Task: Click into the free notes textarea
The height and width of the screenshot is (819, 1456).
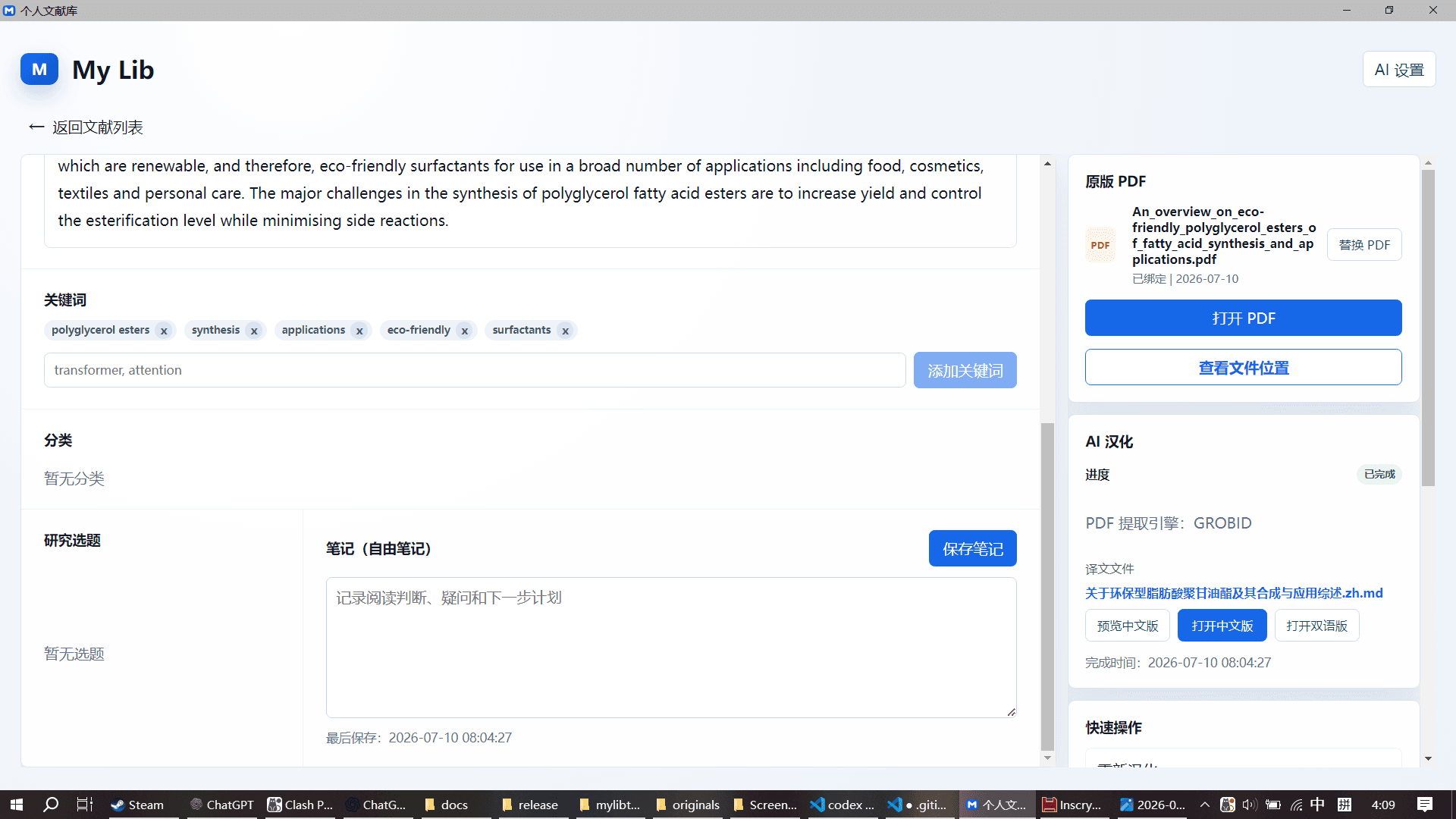Action: click(x=671, y=648)
